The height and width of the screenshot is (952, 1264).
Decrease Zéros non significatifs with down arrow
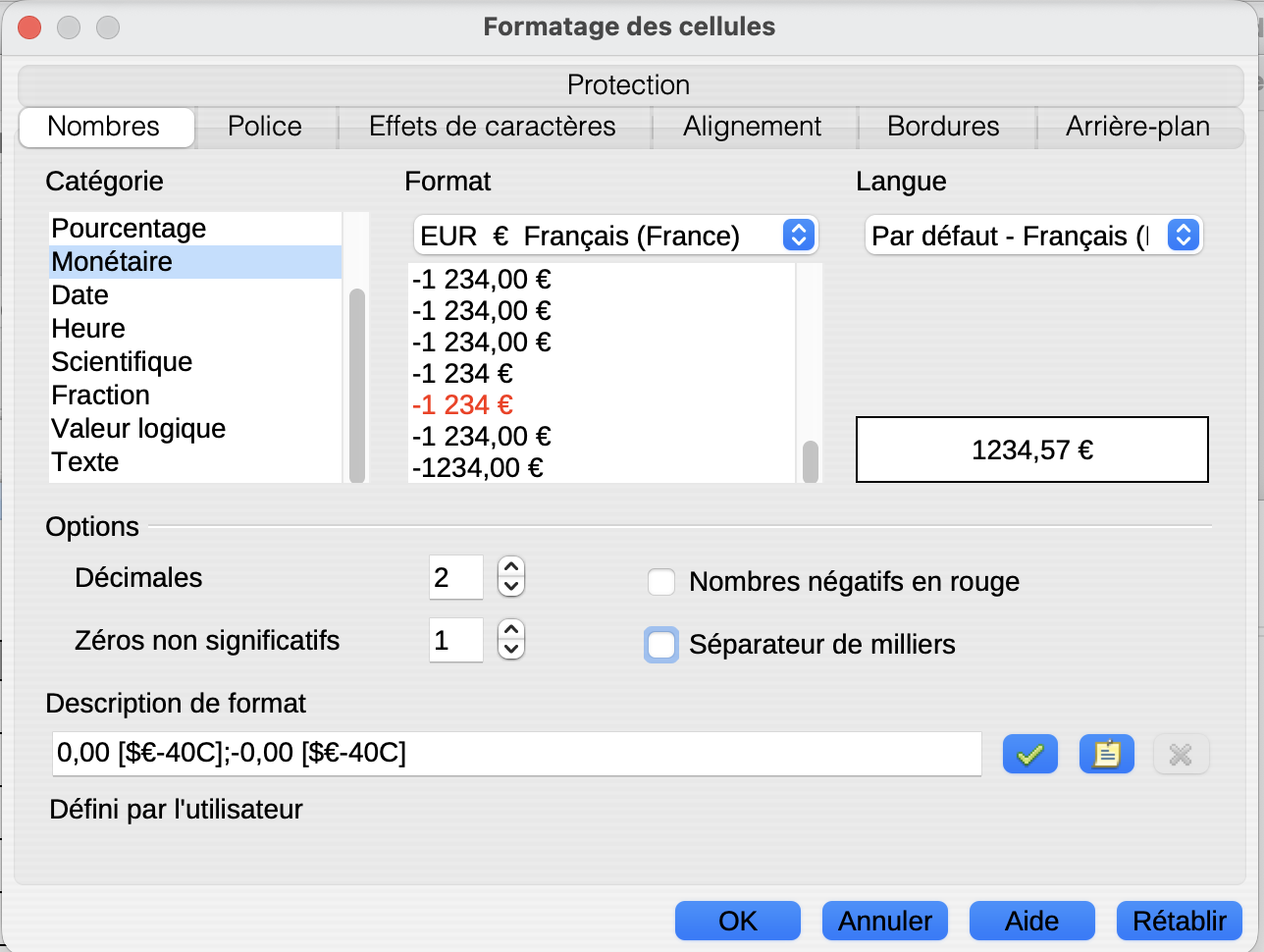point(511,649)
